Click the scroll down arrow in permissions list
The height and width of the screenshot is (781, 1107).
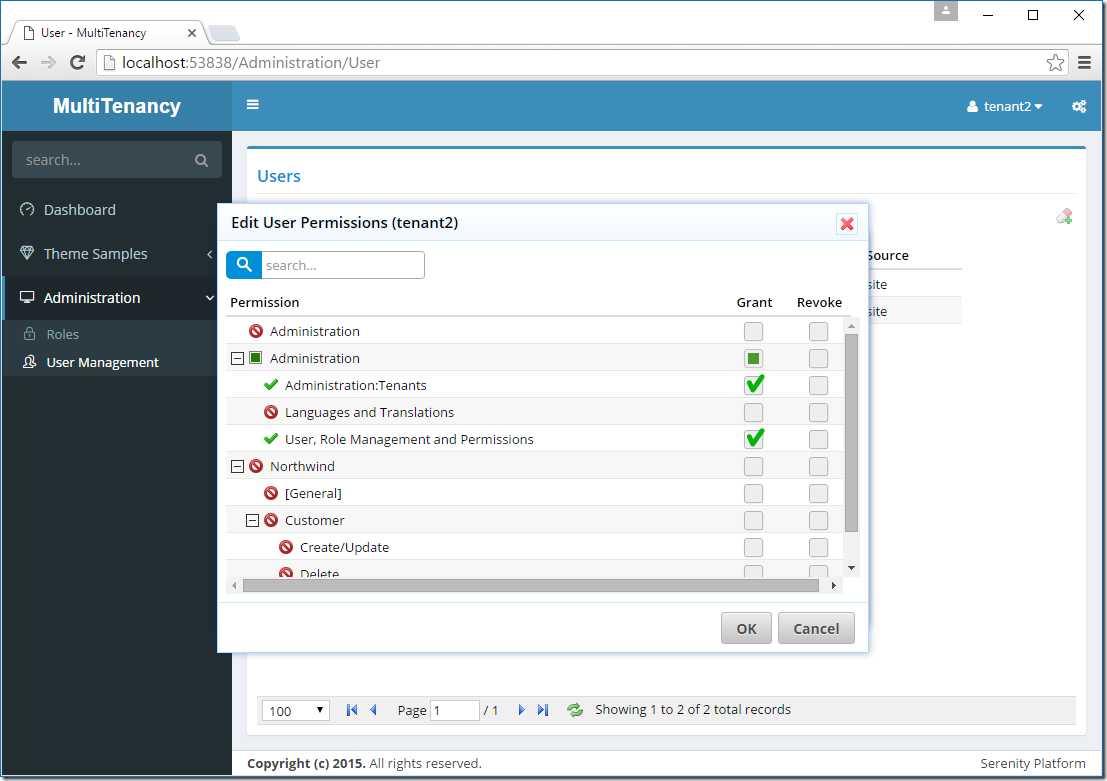tap(851, 568)
